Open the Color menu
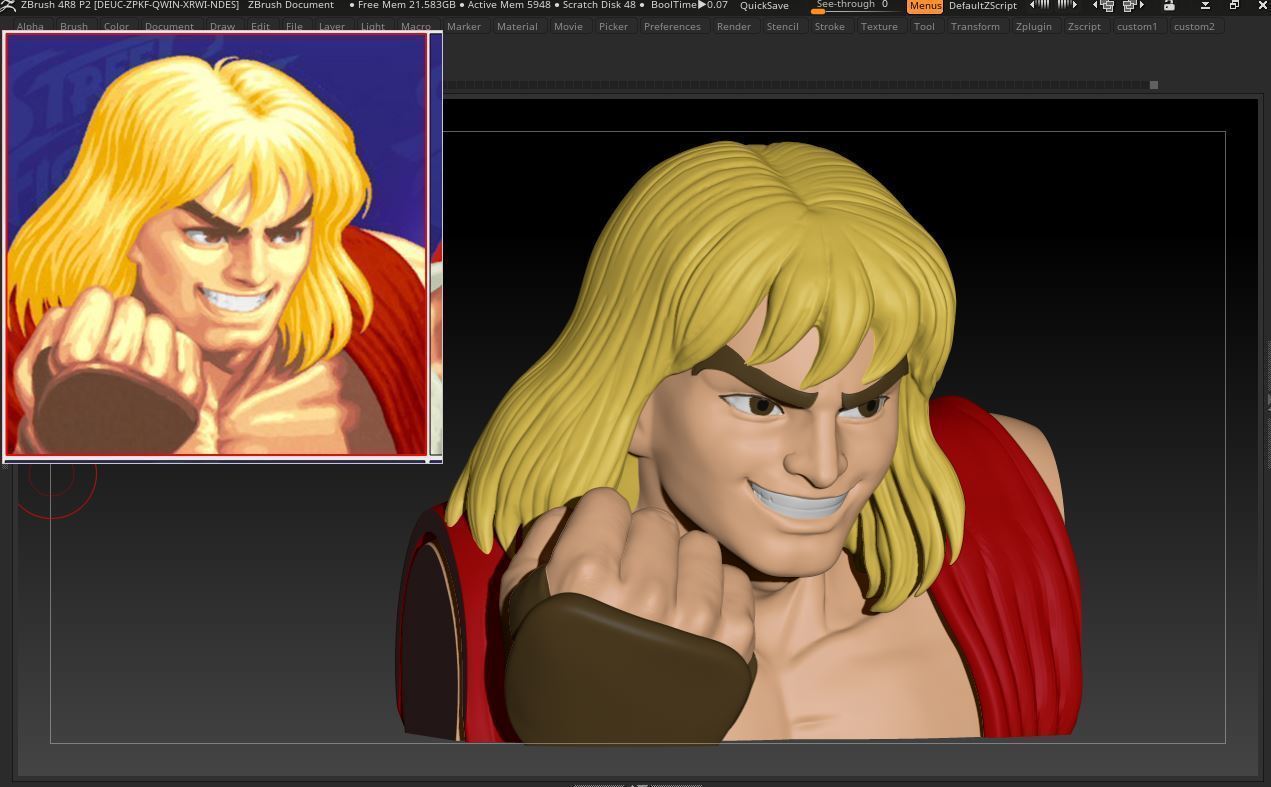Image resolution: width=1271 pixels, height=787 pixels. 116,26
